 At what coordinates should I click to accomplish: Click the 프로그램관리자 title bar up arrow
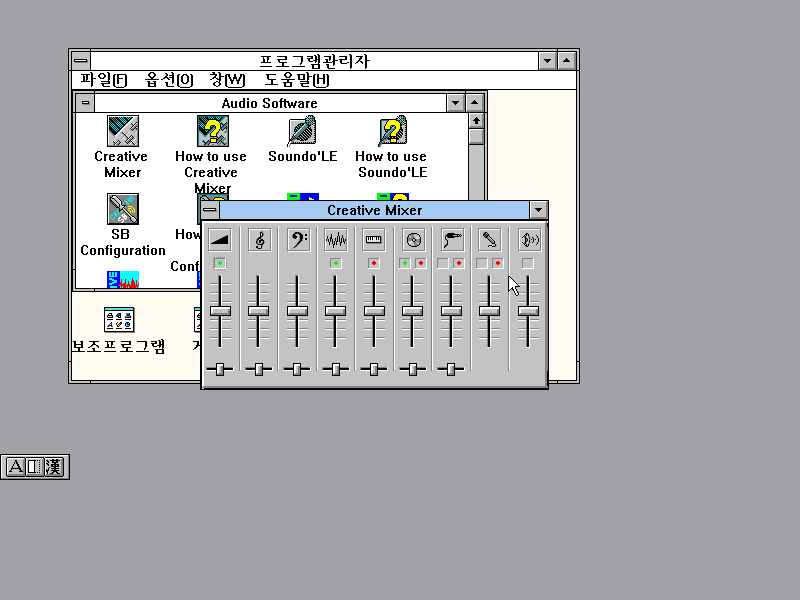pyautogui.click(x=566, y=61)
